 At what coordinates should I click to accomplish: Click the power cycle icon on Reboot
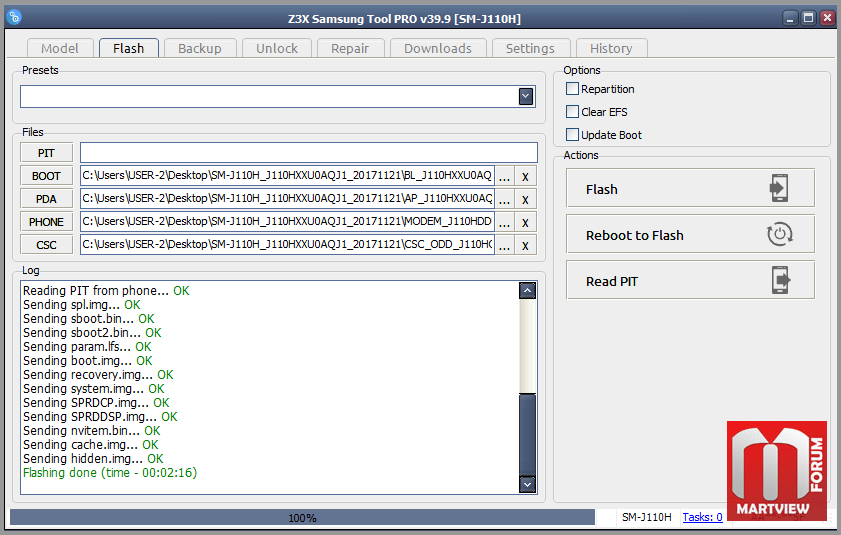coord(779,234)
